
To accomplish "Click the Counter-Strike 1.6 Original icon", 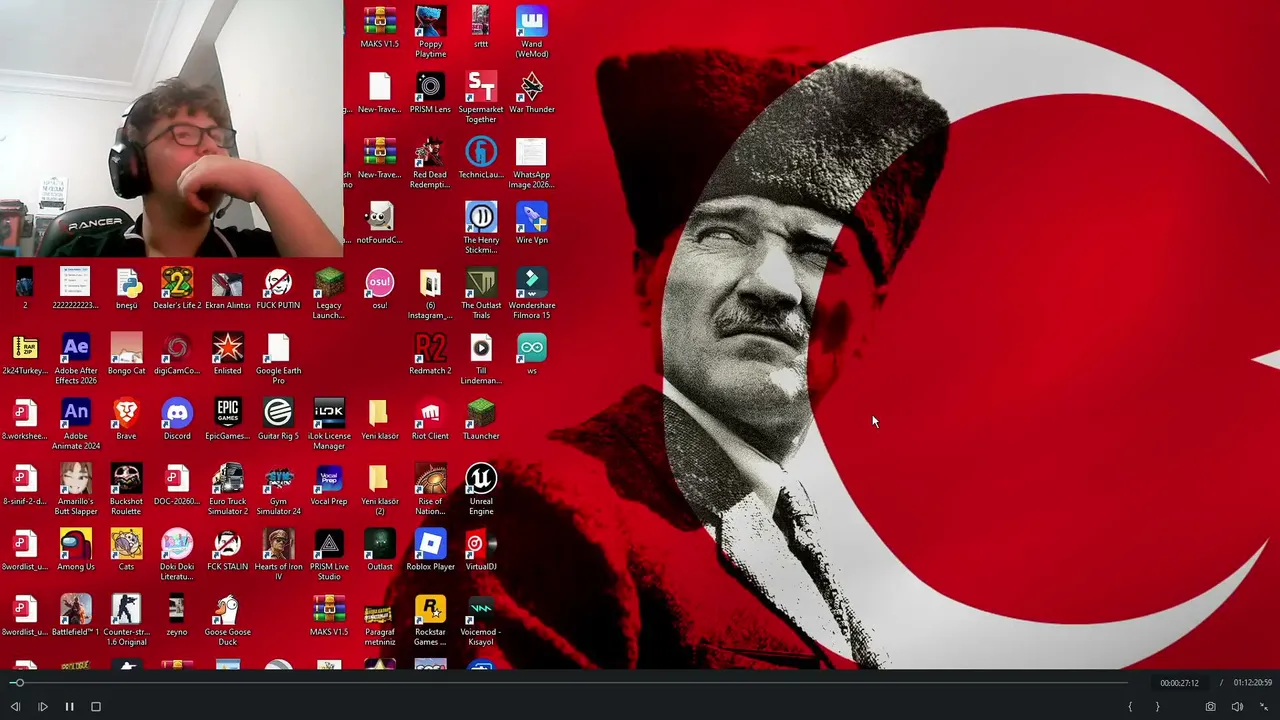I will [x=126, y=621].
